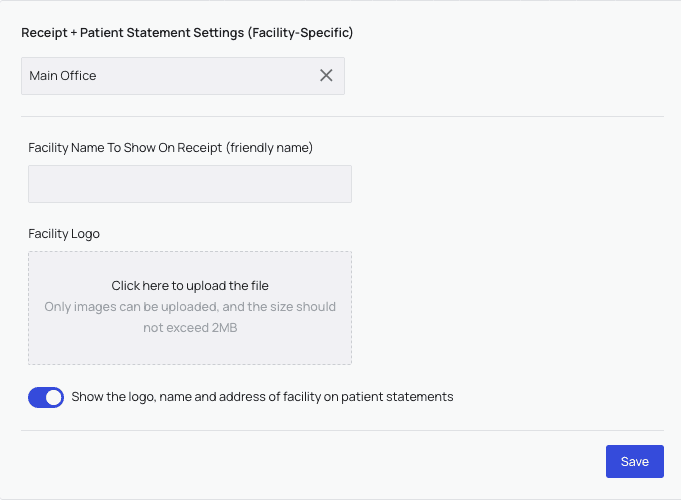Image resolution: width=681 pixels, height=500 pixels.
Task: Click the 'Only images can be uploaded' hint line
Action: (x=190, y=307)
